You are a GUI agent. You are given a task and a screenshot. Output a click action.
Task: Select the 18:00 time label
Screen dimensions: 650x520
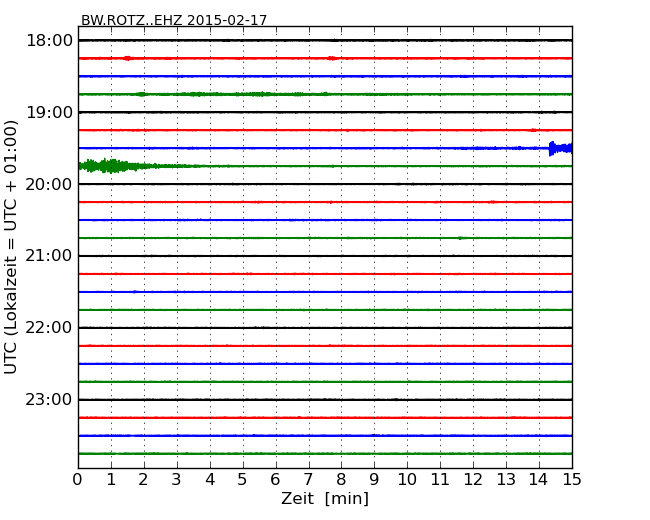(x=49, y=41)
